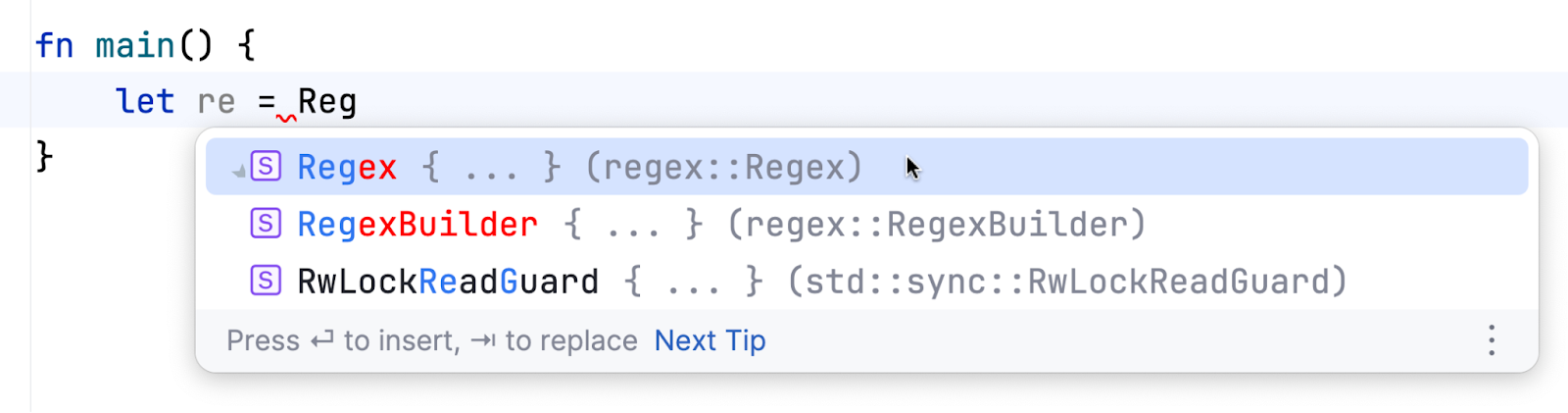Click the fn keyword
The image size is (1568, 413).
click(x=54, y=45)
